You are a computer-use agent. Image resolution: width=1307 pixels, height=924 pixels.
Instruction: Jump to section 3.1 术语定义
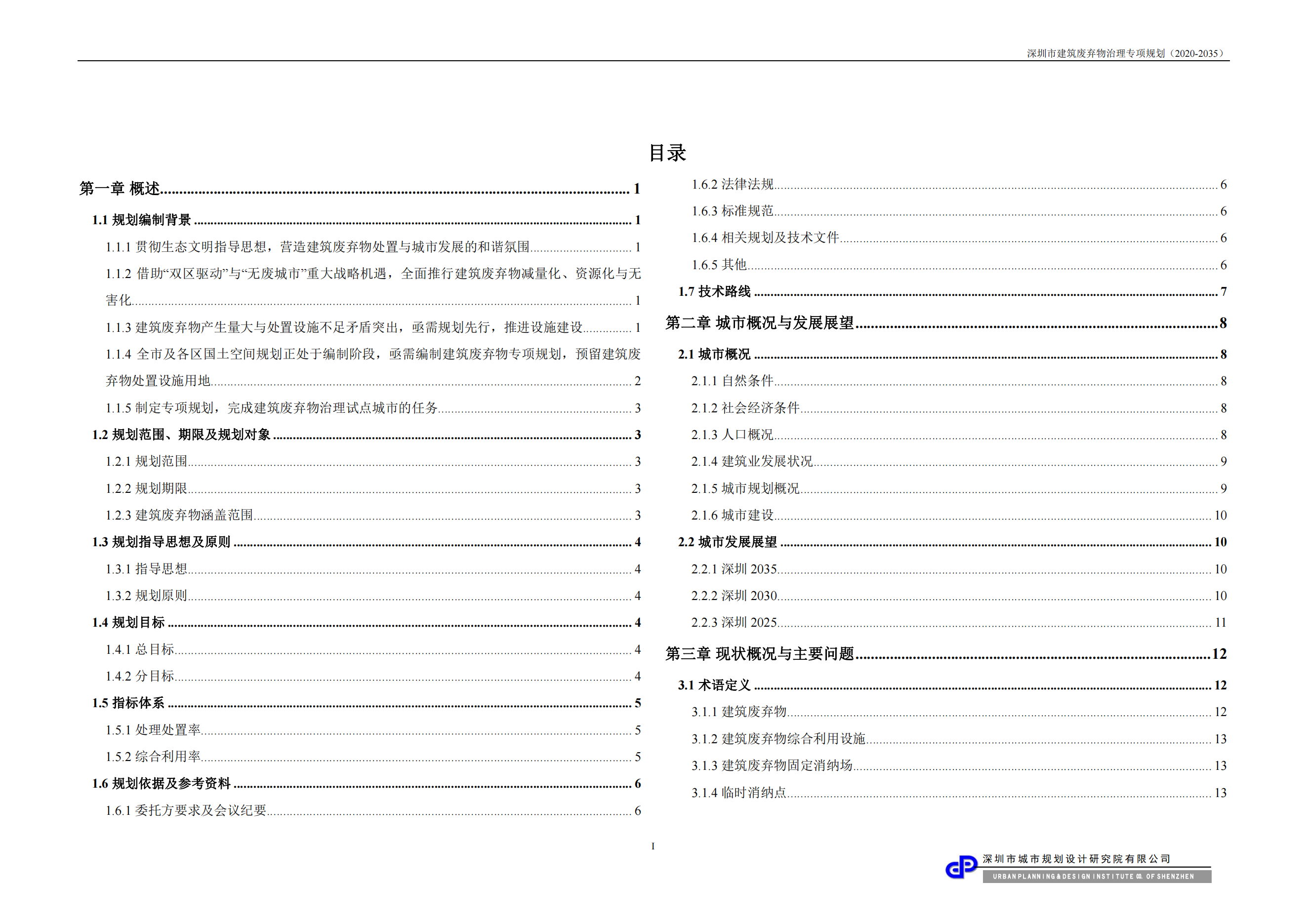tap(952, 685)
